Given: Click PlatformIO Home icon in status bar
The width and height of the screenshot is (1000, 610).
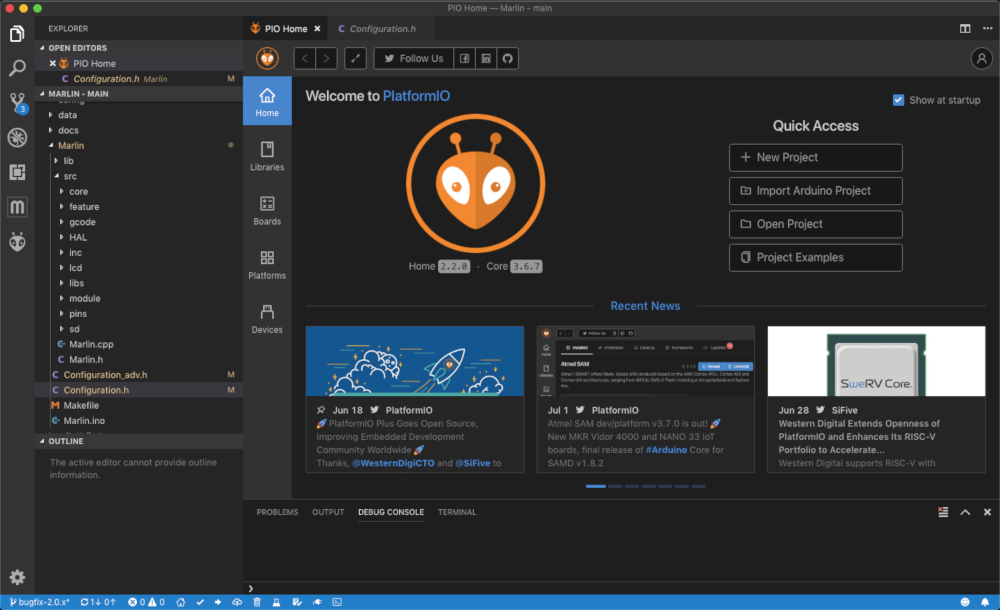Looking at the screenshot, I should (181, 602).
